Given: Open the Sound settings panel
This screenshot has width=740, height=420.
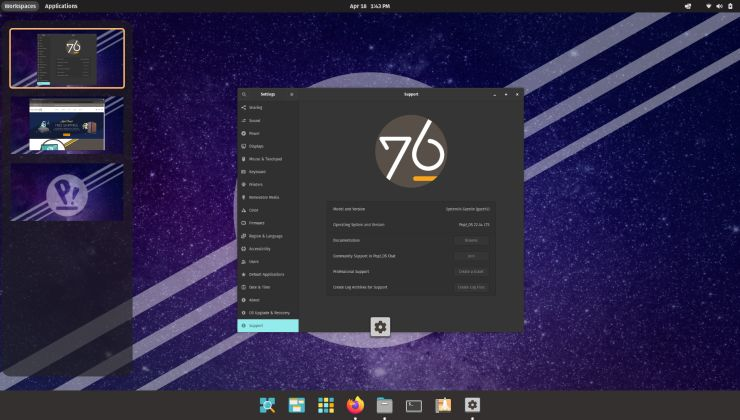Looking at the screenshot, I should tap(268, 120).
